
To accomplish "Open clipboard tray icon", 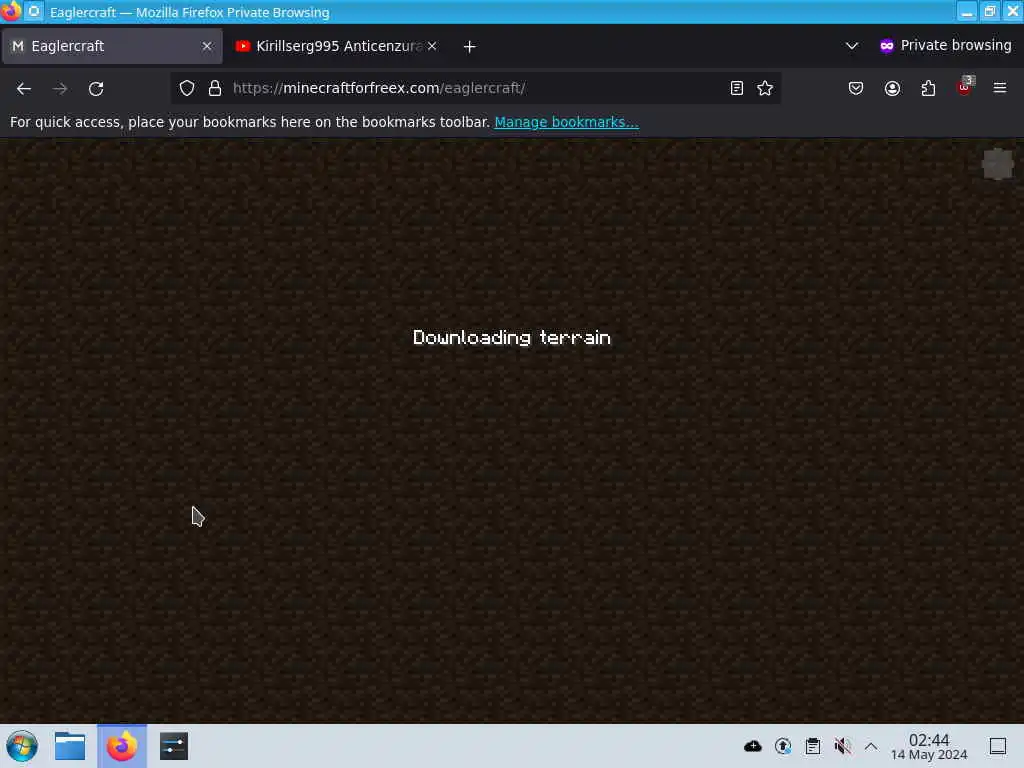I will [812, 746].
